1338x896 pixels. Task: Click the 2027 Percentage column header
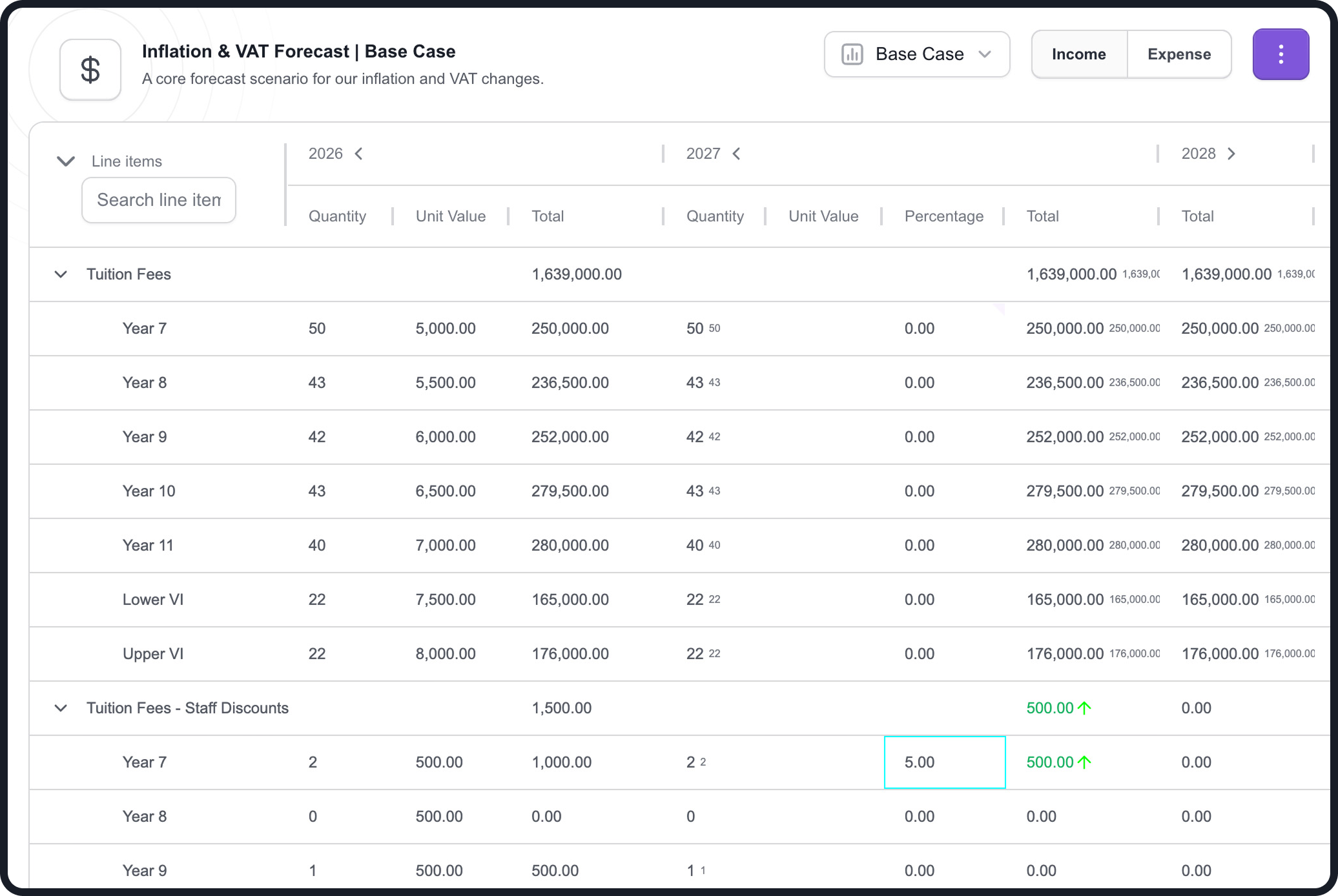pyautogui.click(x=944, y=216)
